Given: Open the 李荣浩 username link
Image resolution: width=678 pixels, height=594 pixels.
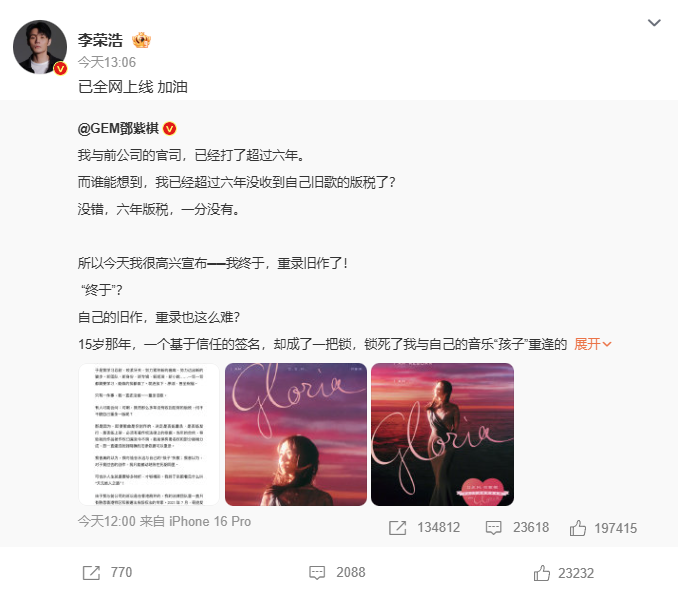Looking at the screenshot, I should click(x=100, y=41).
